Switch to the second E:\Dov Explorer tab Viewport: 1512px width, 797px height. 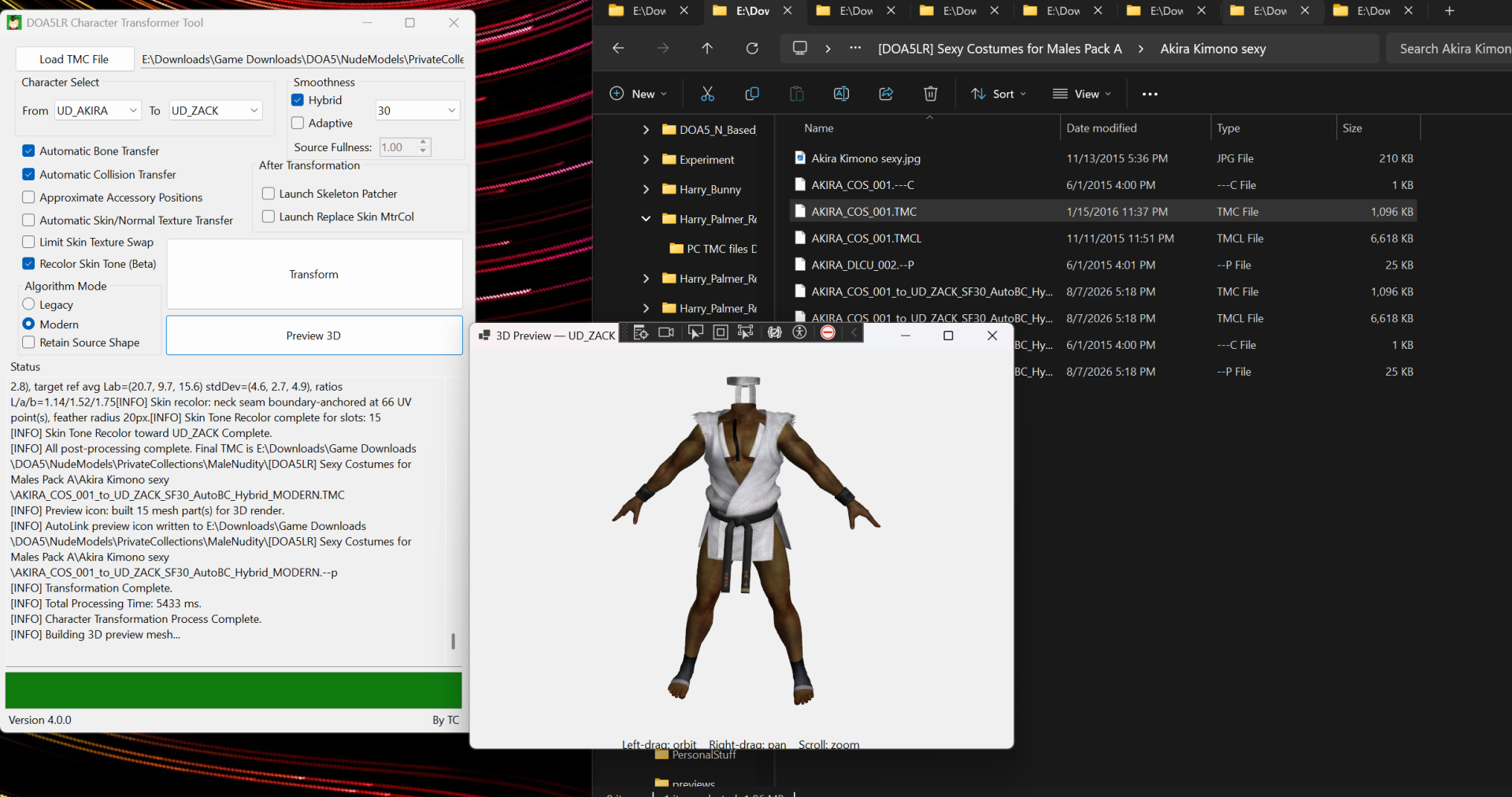coord(751,11)
